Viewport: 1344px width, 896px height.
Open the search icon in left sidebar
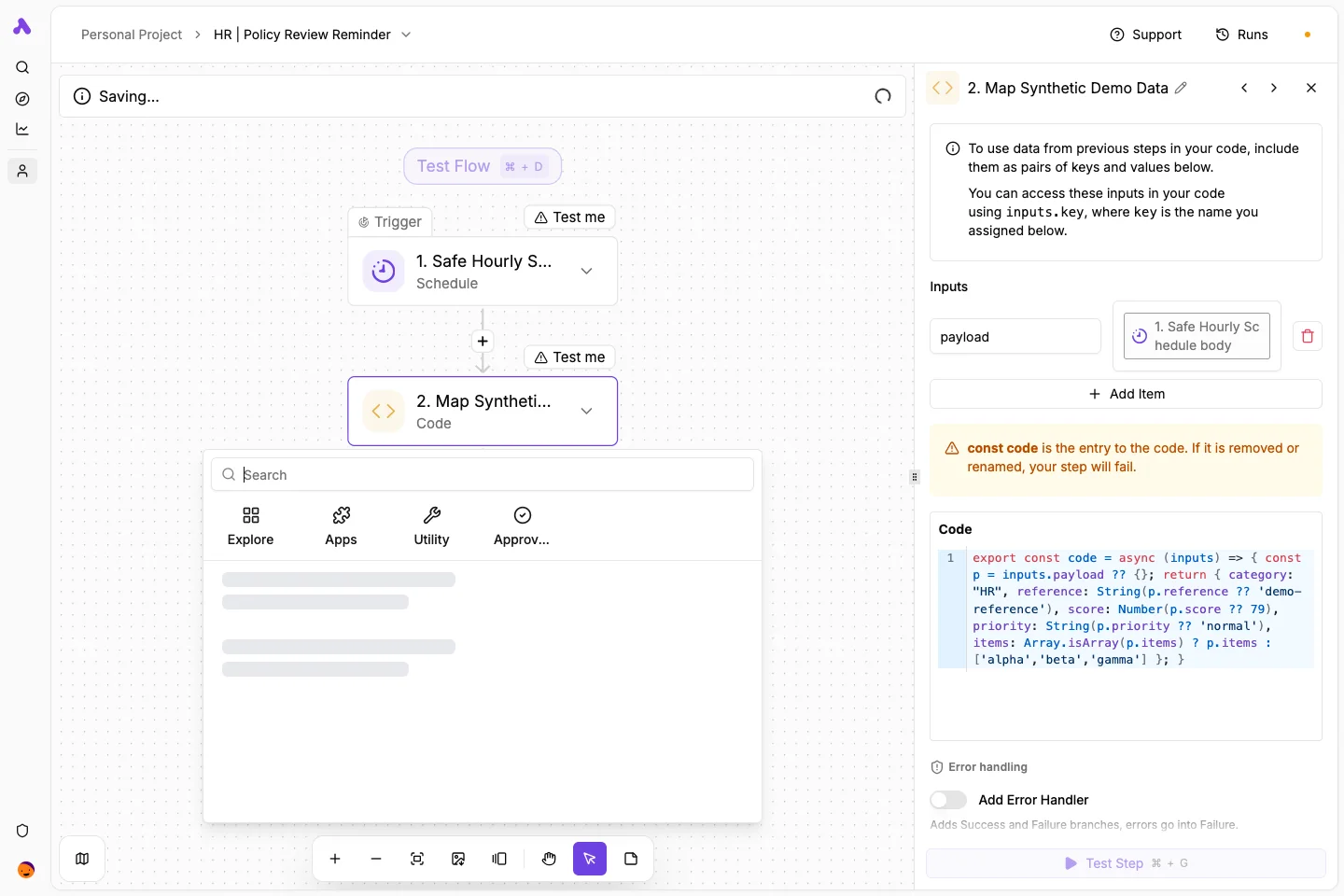click(x=22, y=67)
